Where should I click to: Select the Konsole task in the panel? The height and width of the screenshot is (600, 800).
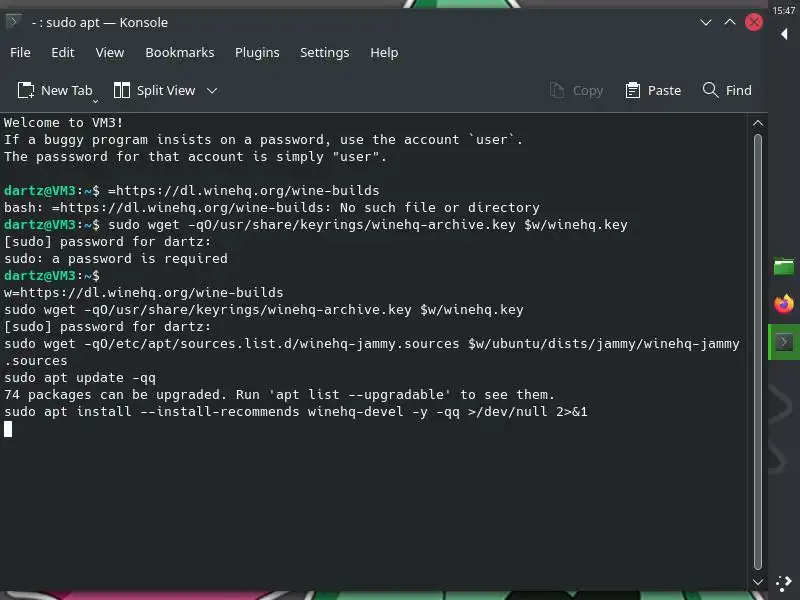click(784, 342)
